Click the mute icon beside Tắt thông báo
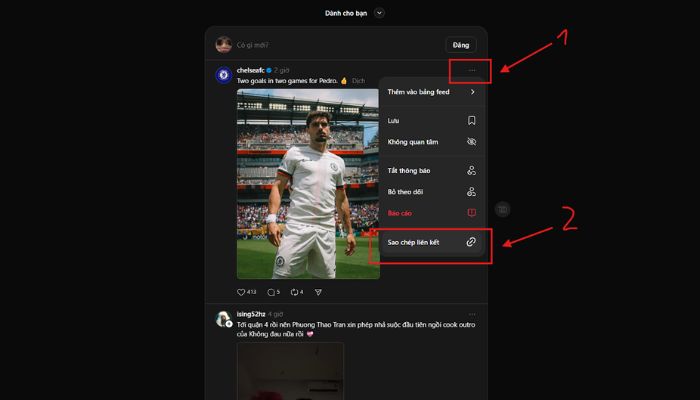The image size is (700, 400). tap(471, 170)
